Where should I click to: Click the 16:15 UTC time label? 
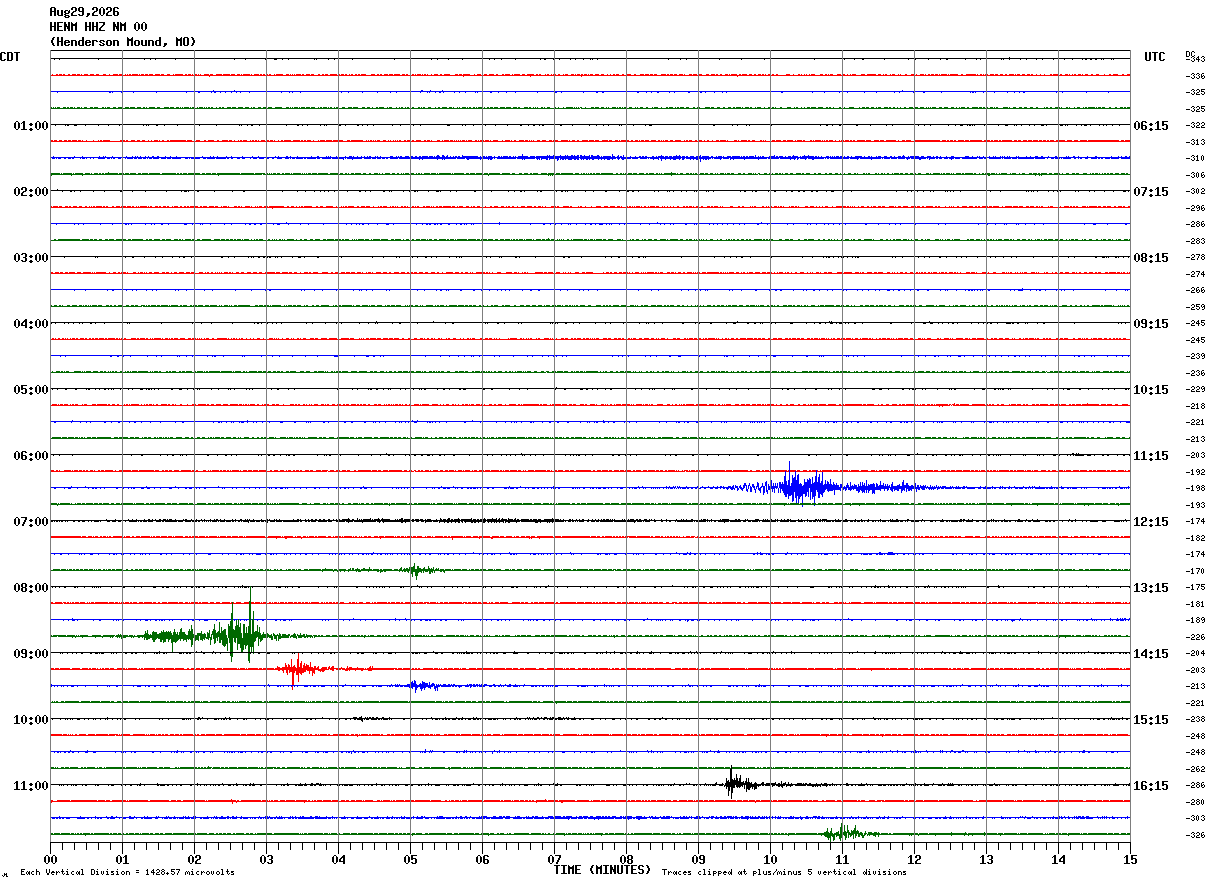point(1151,786)
